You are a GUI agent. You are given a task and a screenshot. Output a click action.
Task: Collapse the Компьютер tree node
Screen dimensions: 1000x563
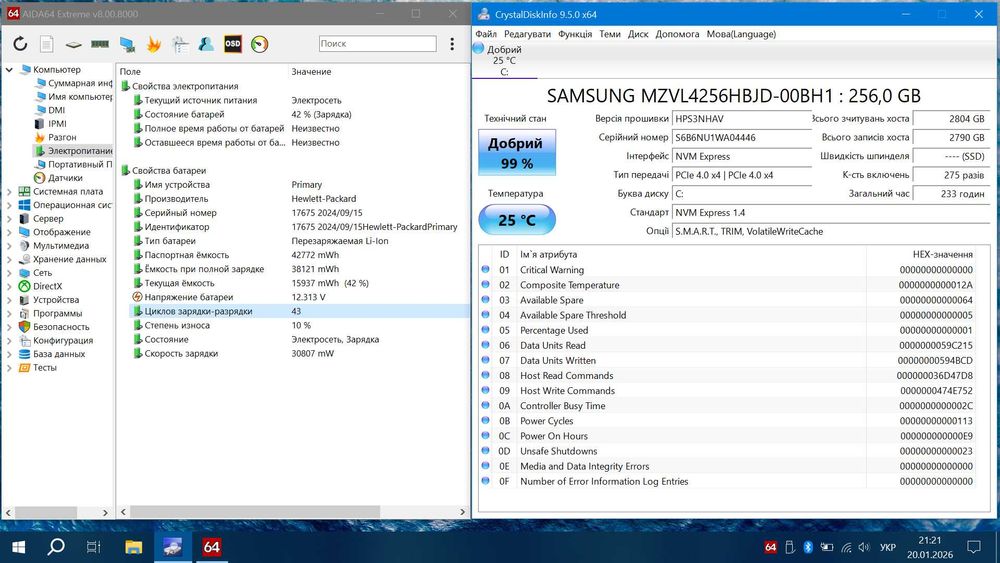tap(9, 69)
